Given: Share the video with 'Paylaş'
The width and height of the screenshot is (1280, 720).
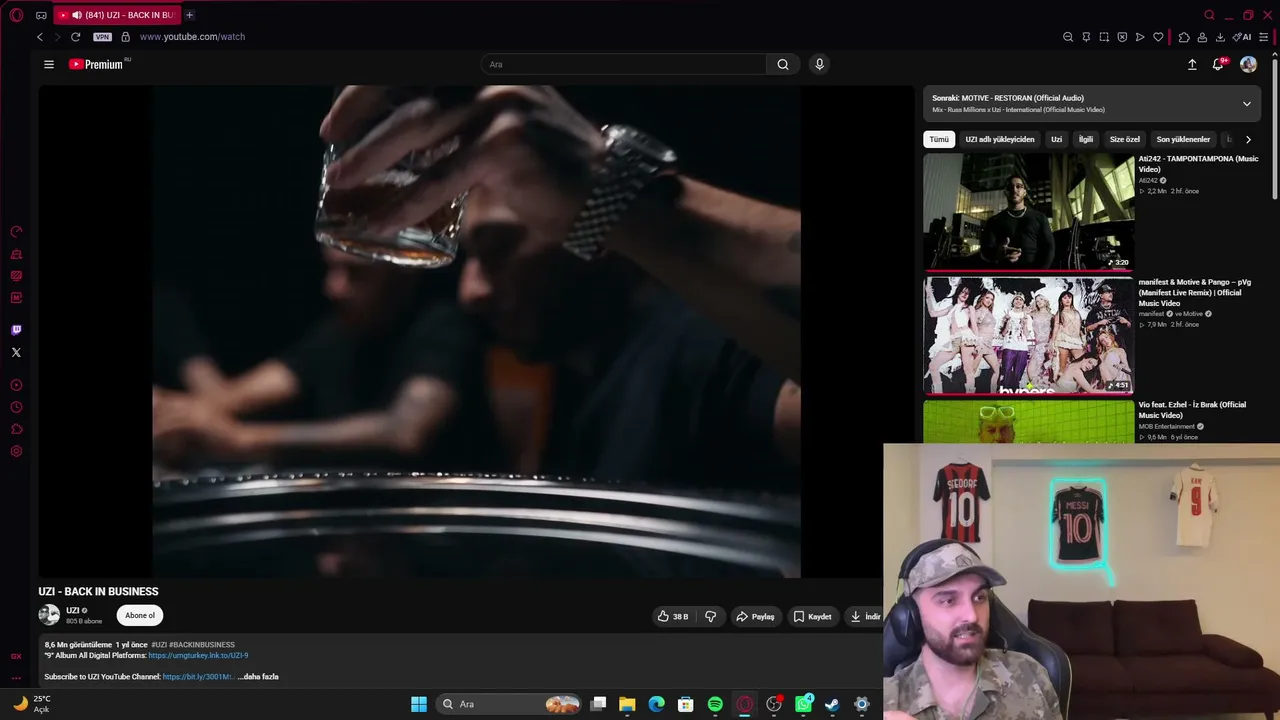Looking at the screenshot, I should click(x=756, y=617).
